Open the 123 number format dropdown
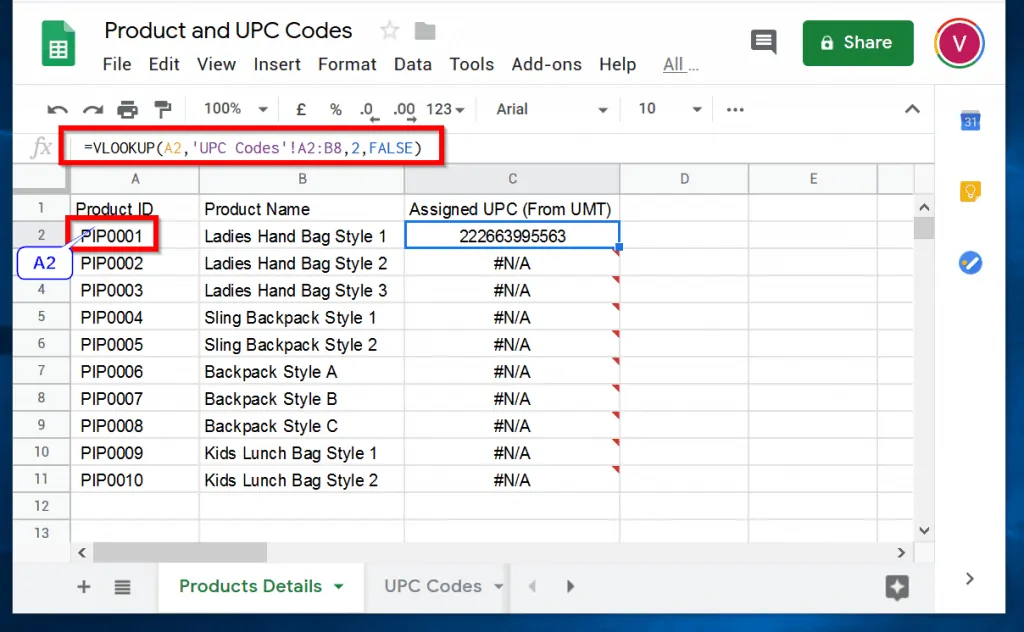The height and width of the screenshot is (632, 1024). click(x=445, y=109)
